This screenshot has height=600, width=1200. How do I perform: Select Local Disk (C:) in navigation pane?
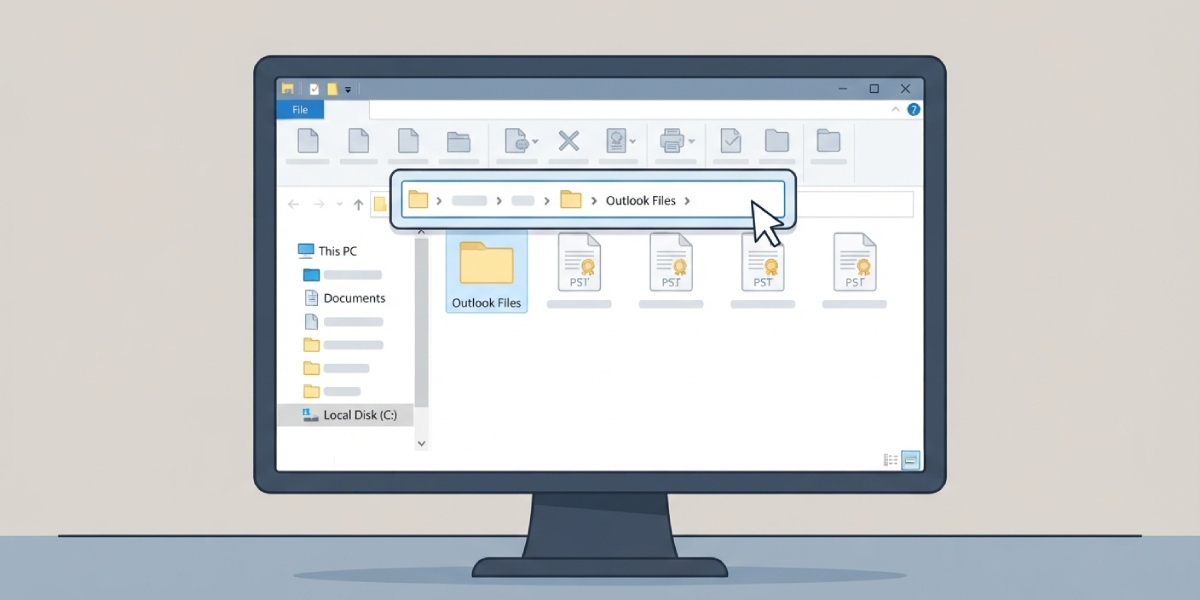(x=346, y=414)
